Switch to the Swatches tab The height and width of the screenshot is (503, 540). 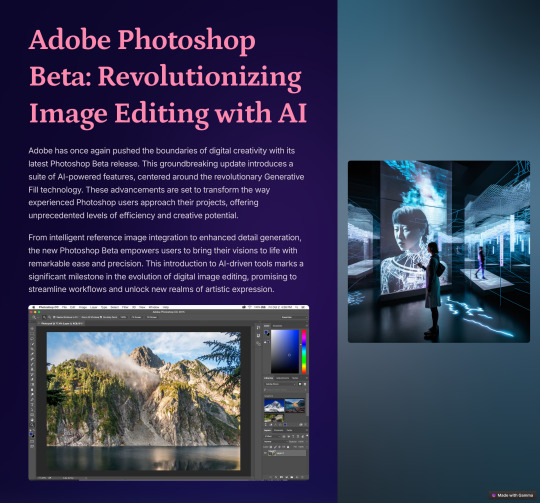click(278, 326)
